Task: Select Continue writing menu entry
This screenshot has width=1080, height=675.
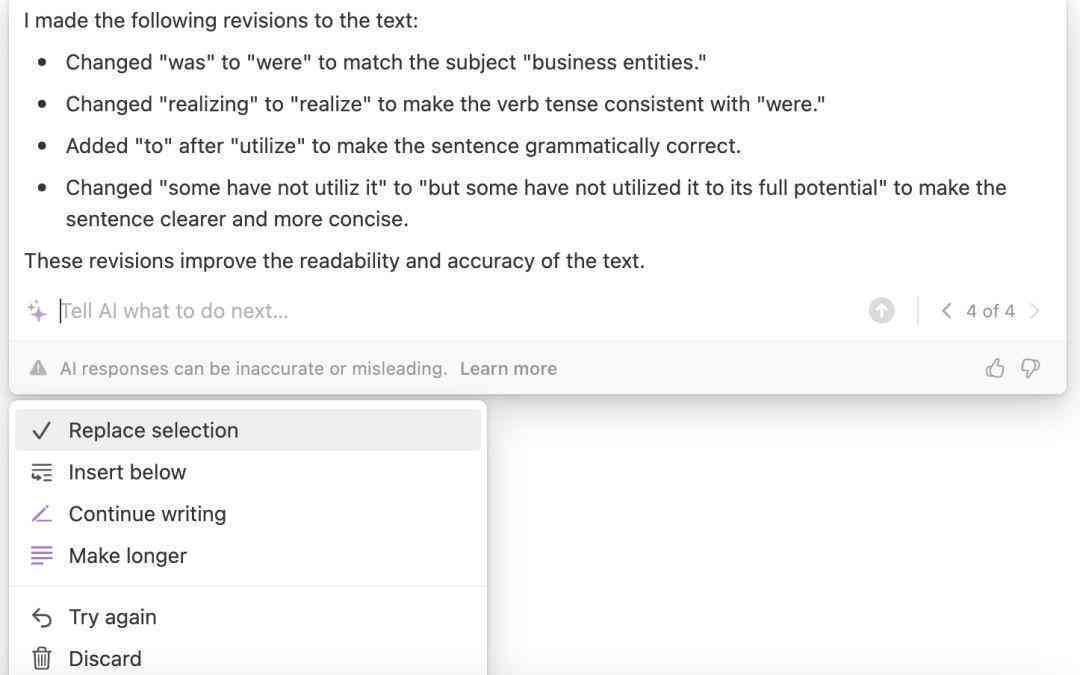Action: click(248, 514)
